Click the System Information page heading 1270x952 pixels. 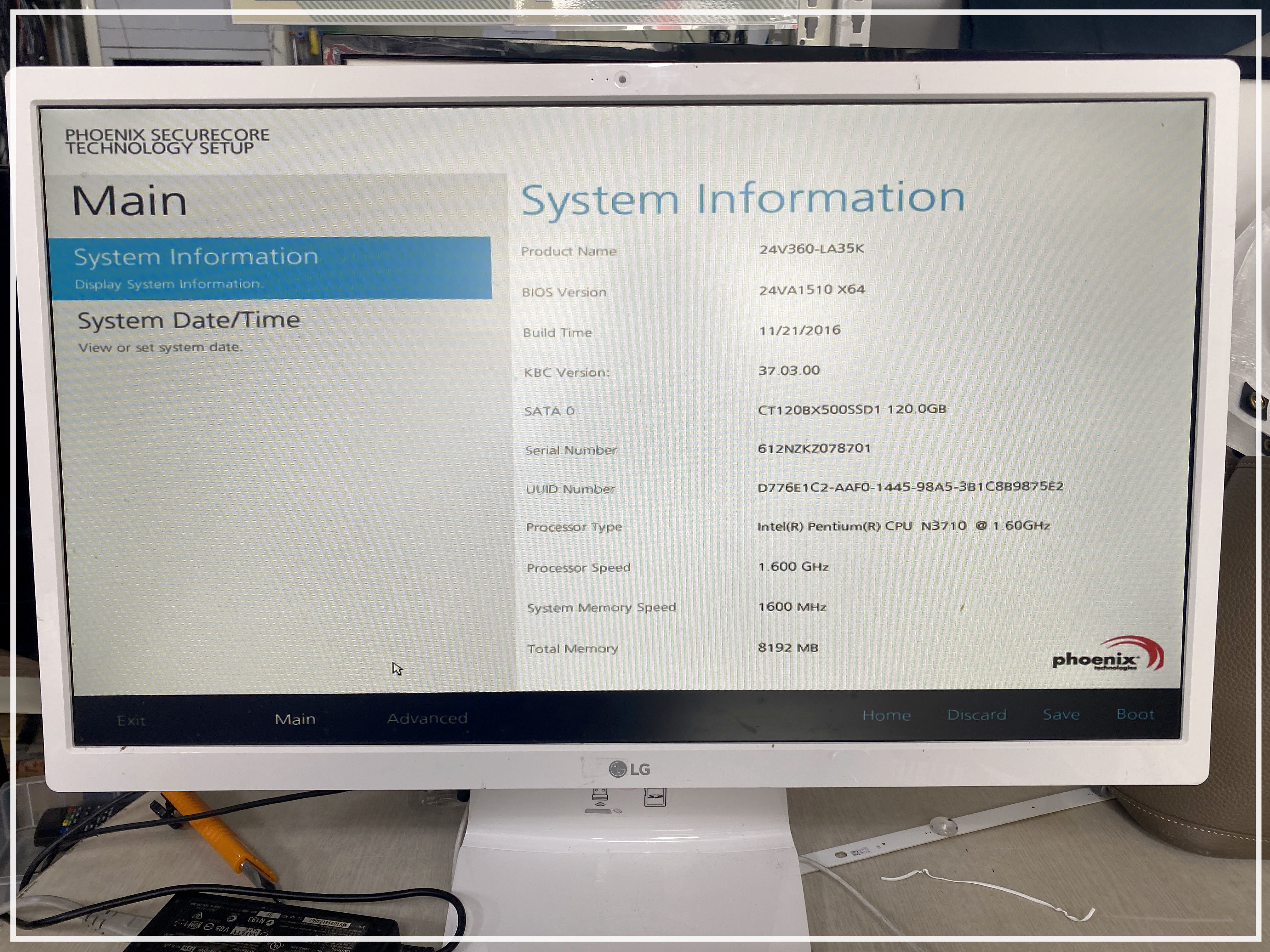(x=742, y=199)
